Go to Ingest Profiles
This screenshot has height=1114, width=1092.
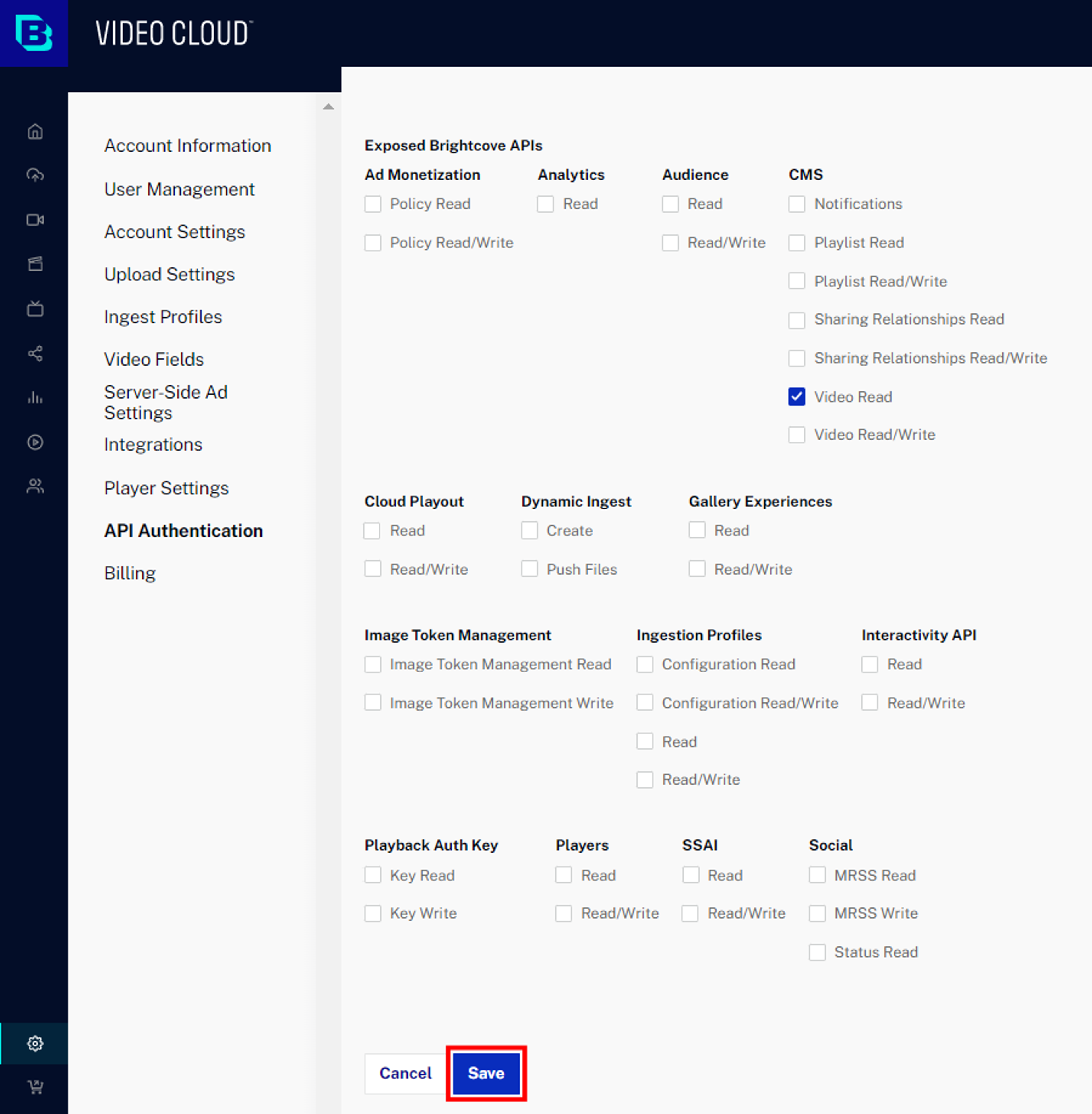point(163,317)
